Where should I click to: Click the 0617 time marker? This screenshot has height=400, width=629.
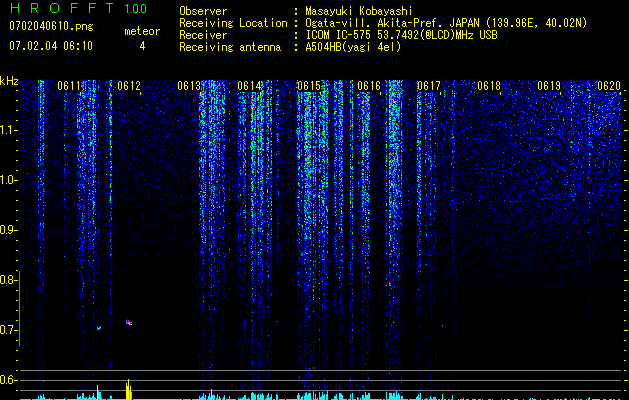tap(429, 86)
